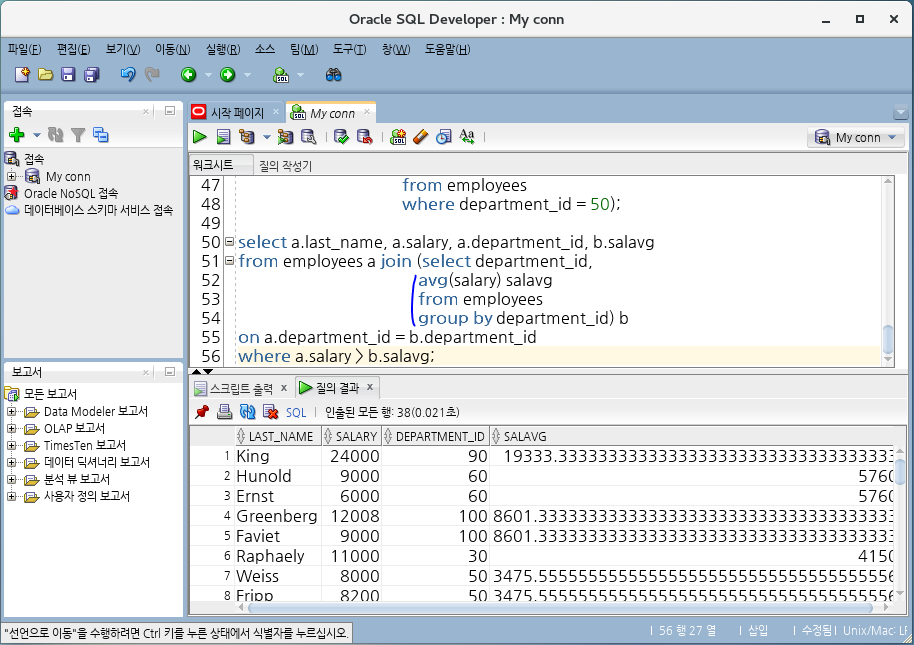Image resolution: width=914 pixels, height=645 pixels.
Task: Open the document tab list dropdown
Action: click(x=900, y=112)
